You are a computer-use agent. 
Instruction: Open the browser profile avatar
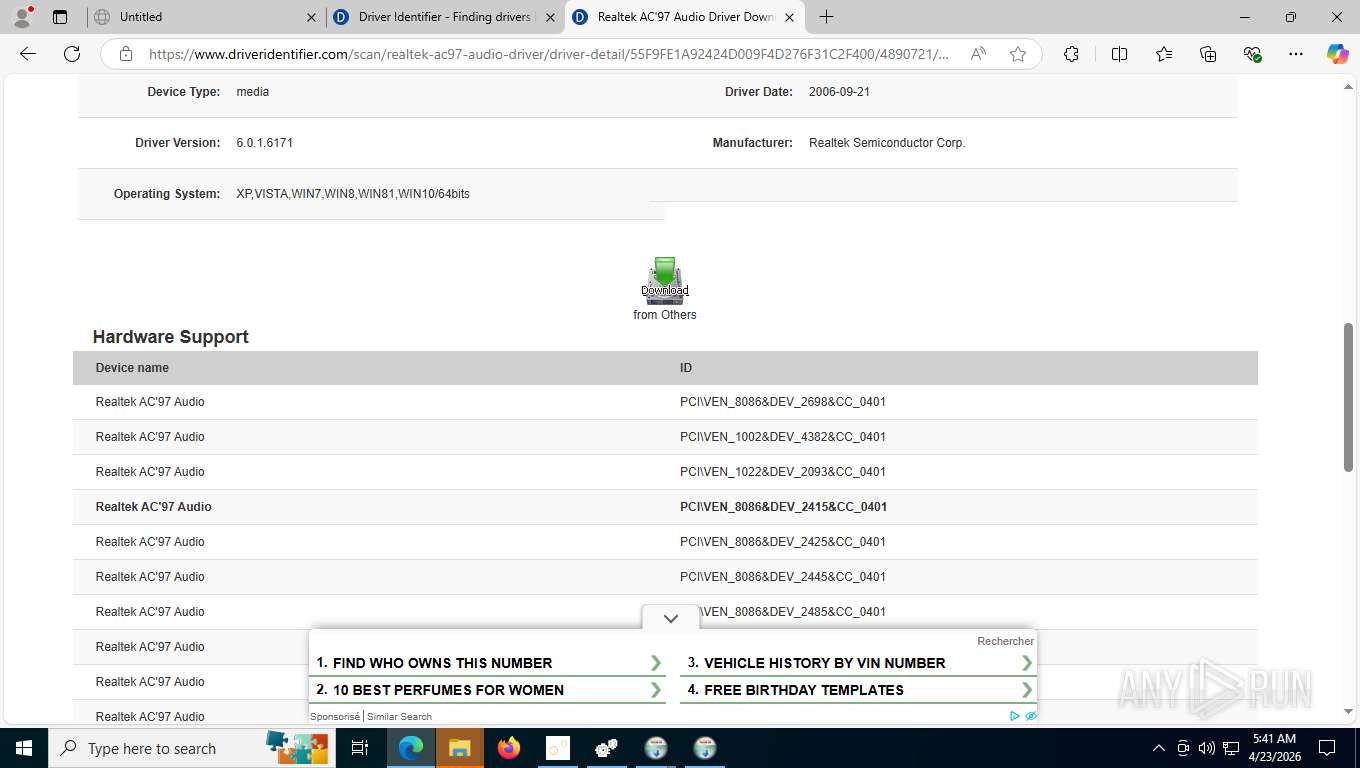(x=22, y=17)
